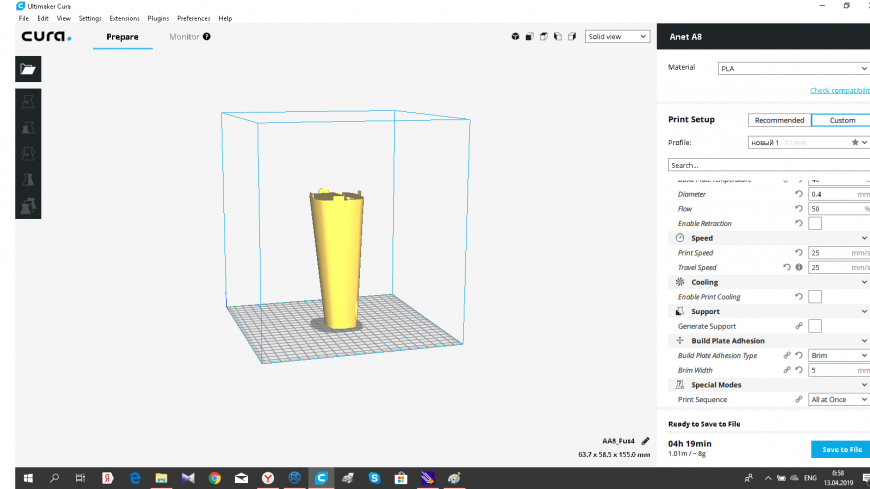Check the Generate Support checkbox
The width and height of the screenshot is (870, 489).
click(815, 326)
